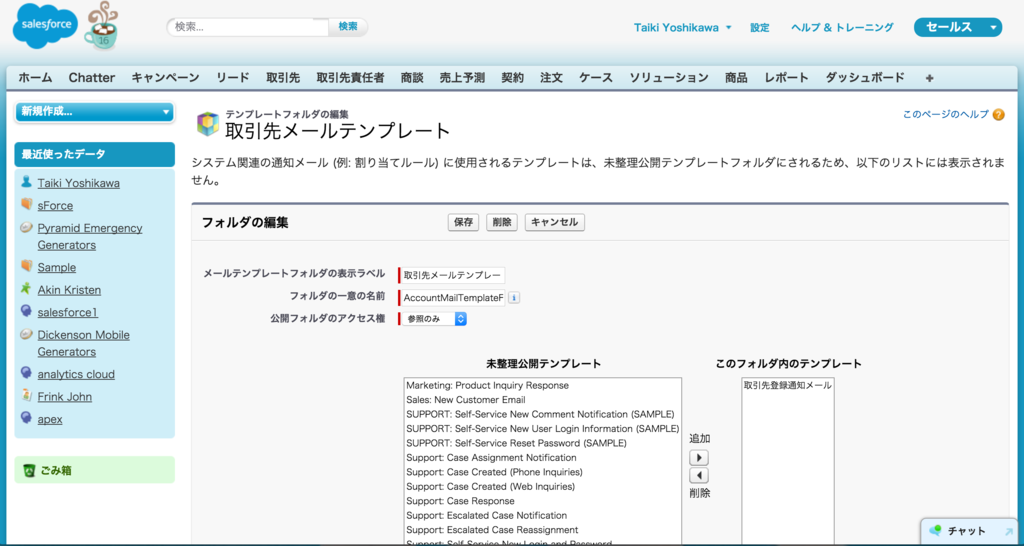The image size is (1024, 546).
Task: Click the icon beside apex
Action: click(x=26, y=417)
